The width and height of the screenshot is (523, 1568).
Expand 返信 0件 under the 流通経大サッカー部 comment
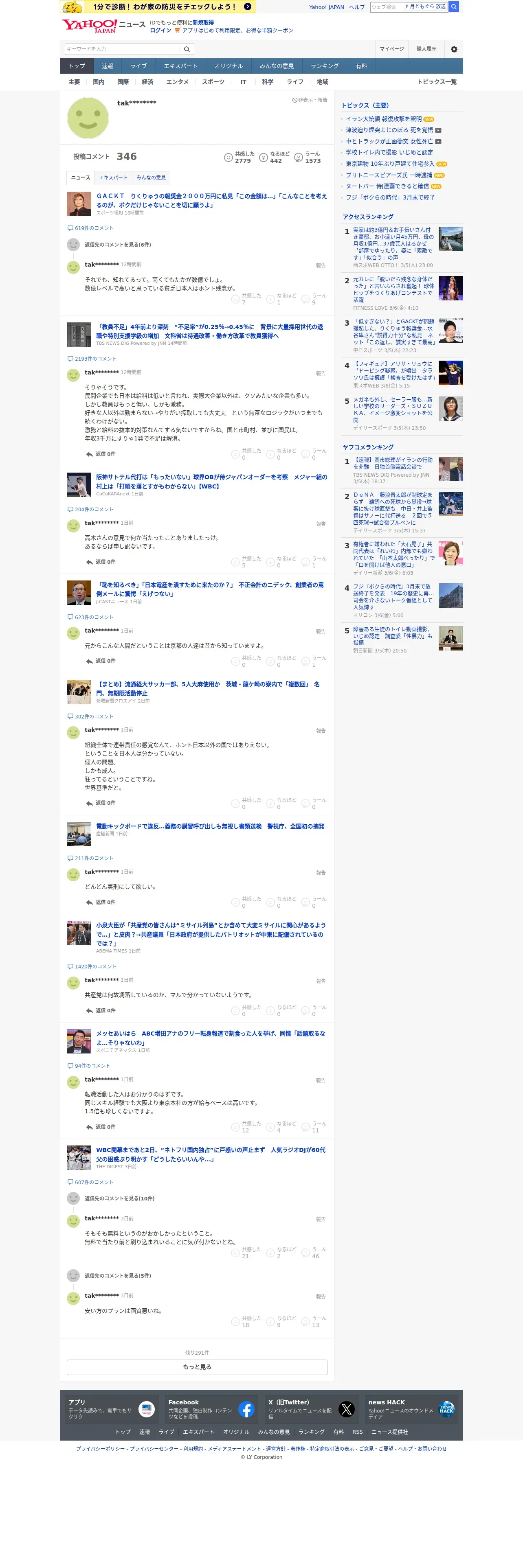101,803
